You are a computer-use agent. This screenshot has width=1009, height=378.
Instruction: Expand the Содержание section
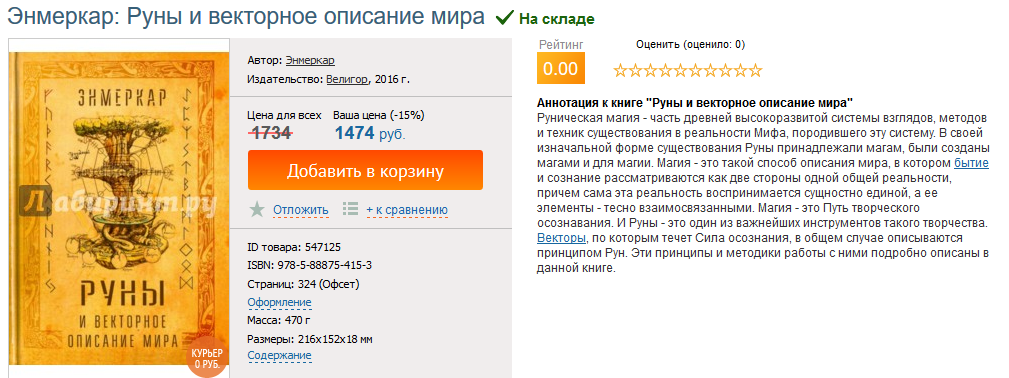pyautogui.click(x=279, y=355)
